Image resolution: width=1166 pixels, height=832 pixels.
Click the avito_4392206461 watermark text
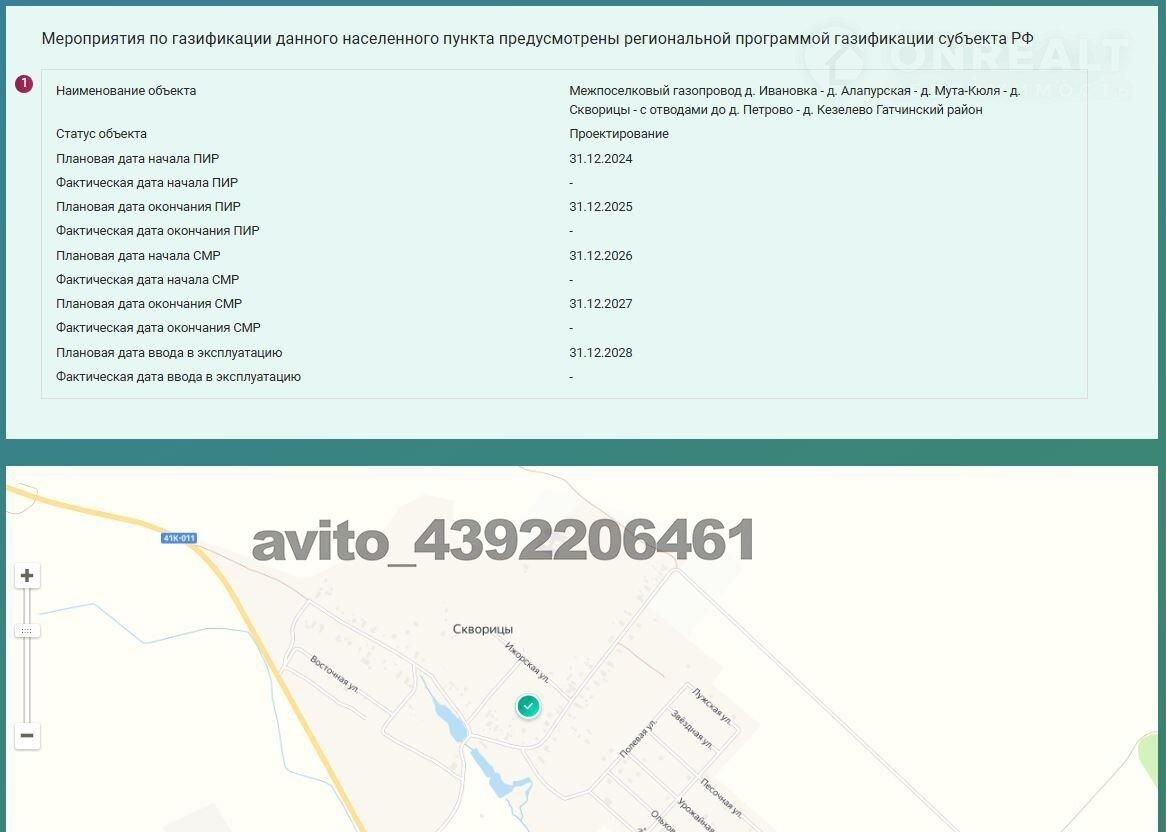point(503,541)
